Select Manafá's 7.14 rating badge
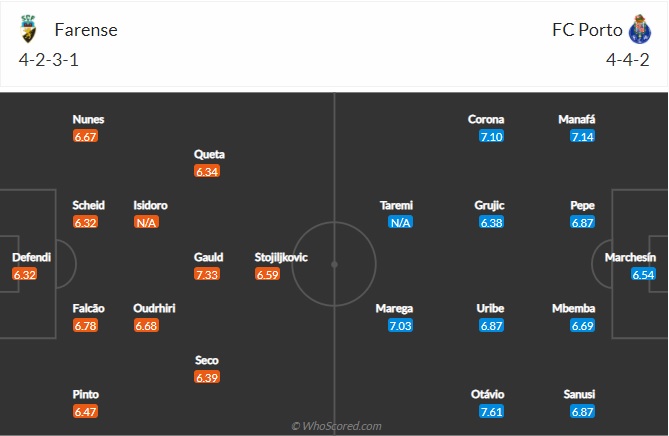Image resolution: width=669 pixels, height=436 pixels. [582, 137]
